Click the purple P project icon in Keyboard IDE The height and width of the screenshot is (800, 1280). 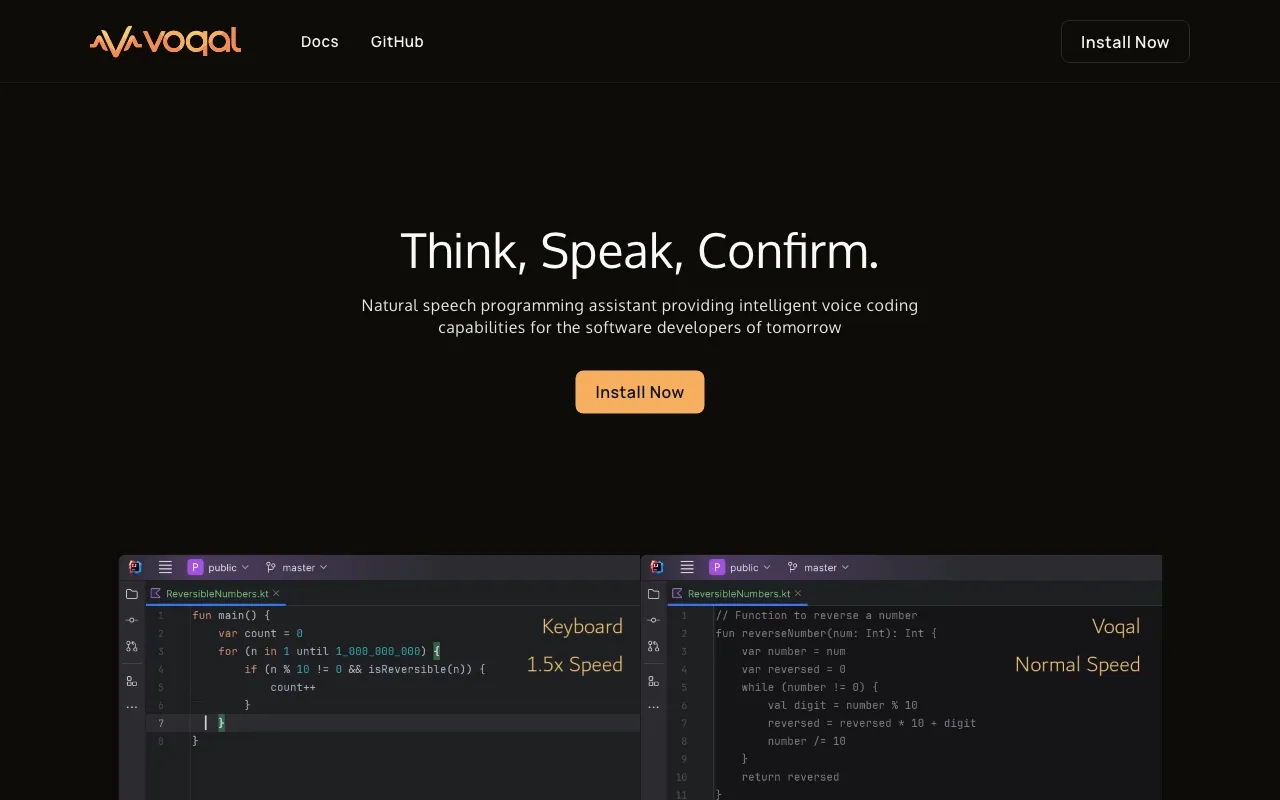[195, 567]
